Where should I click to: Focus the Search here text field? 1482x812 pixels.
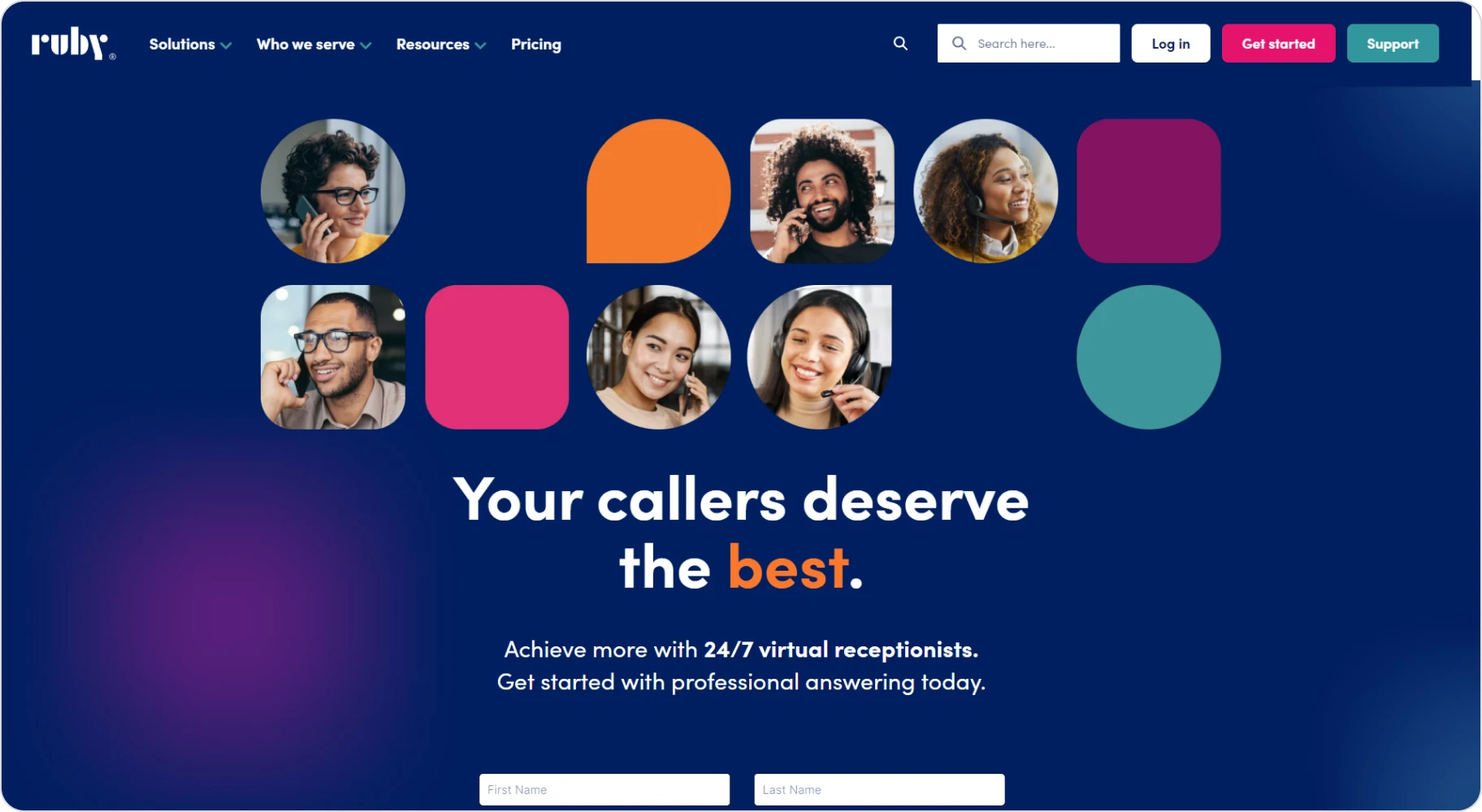click(1028, 43)
